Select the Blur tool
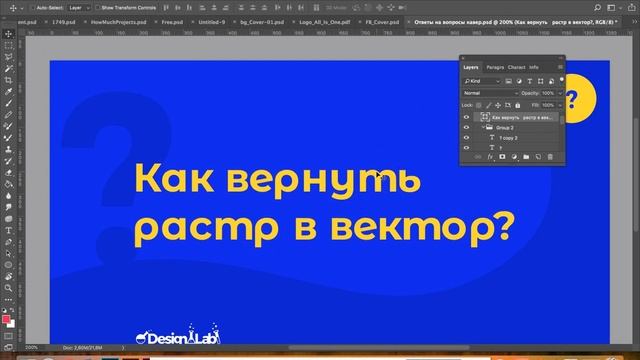The height and width of the screenshot is (360, 640). click(x=8, y=196)
